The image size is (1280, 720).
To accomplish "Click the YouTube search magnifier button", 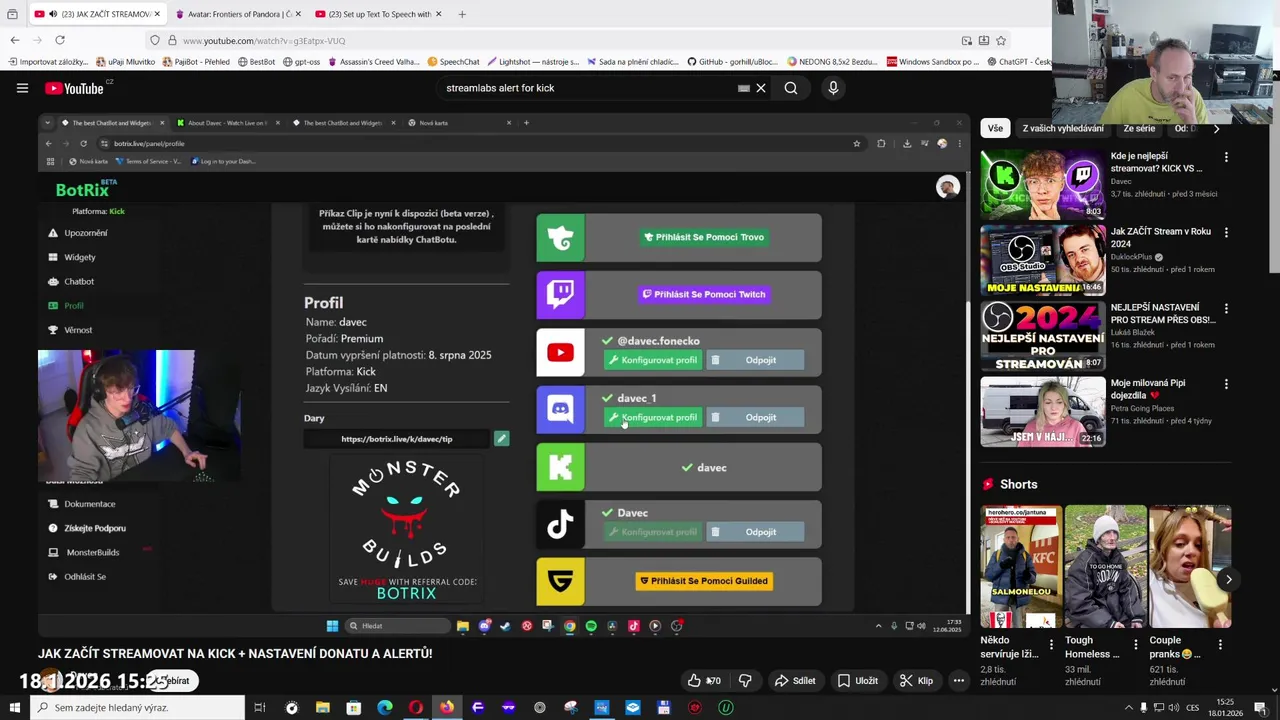I will 791,88.
